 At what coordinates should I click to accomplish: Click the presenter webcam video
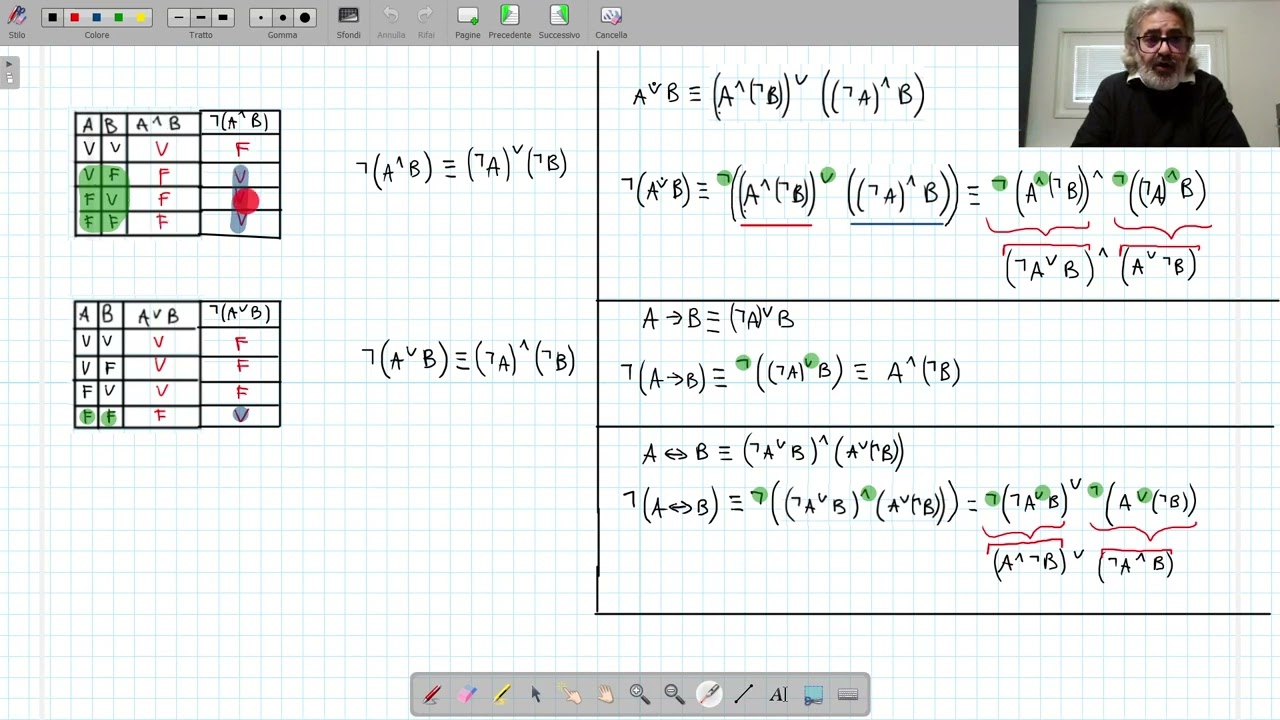1149,74
